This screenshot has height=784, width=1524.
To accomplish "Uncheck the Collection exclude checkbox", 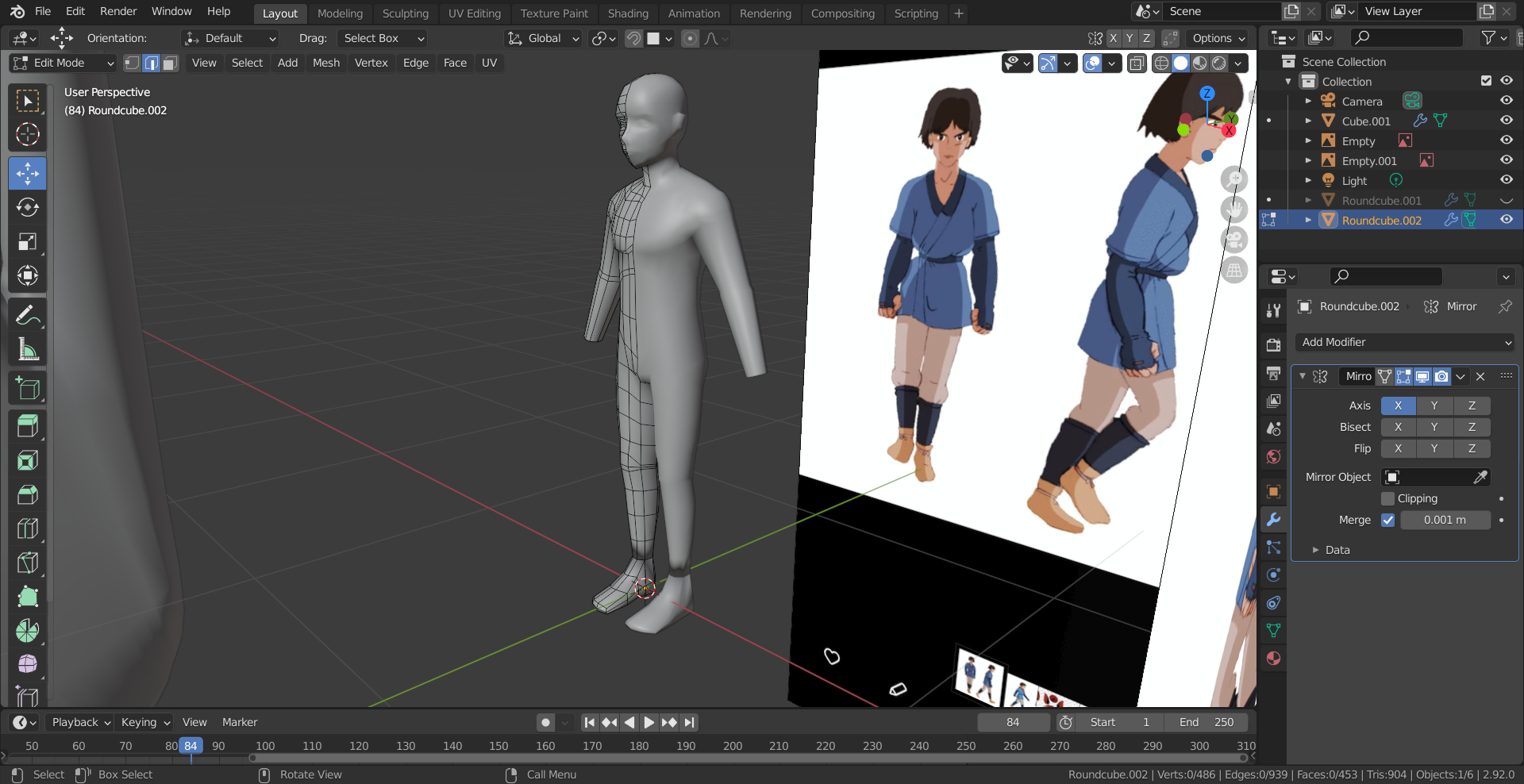I will tap(1486, 81).
